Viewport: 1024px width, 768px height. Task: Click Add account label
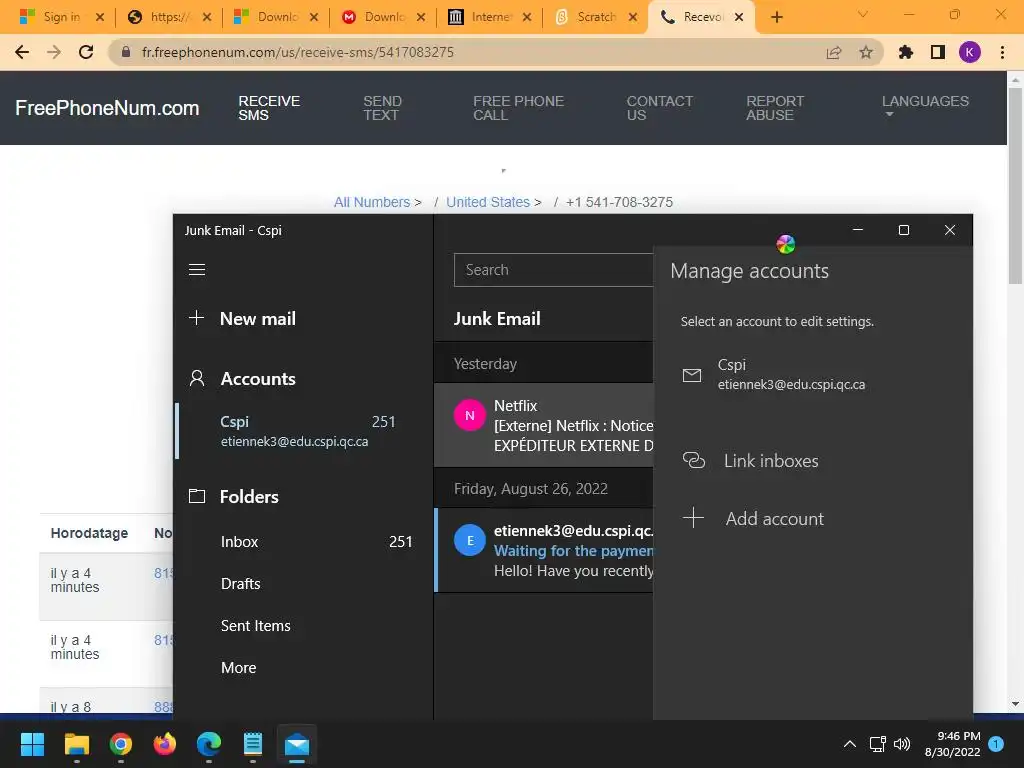coord(775,518)
